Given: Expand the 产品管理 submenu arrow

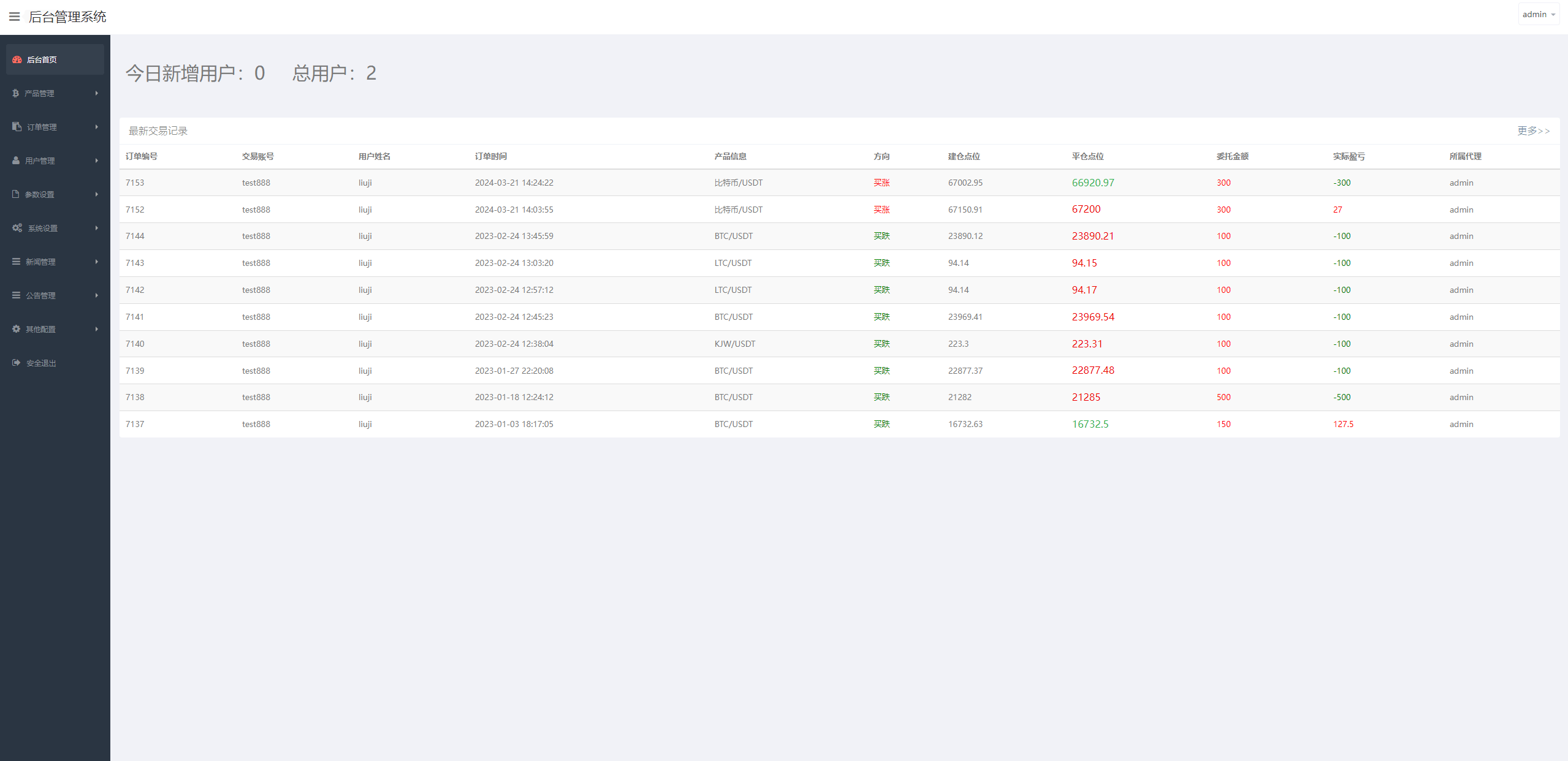Looking at the screenshot, I should [x=97, y=93].
